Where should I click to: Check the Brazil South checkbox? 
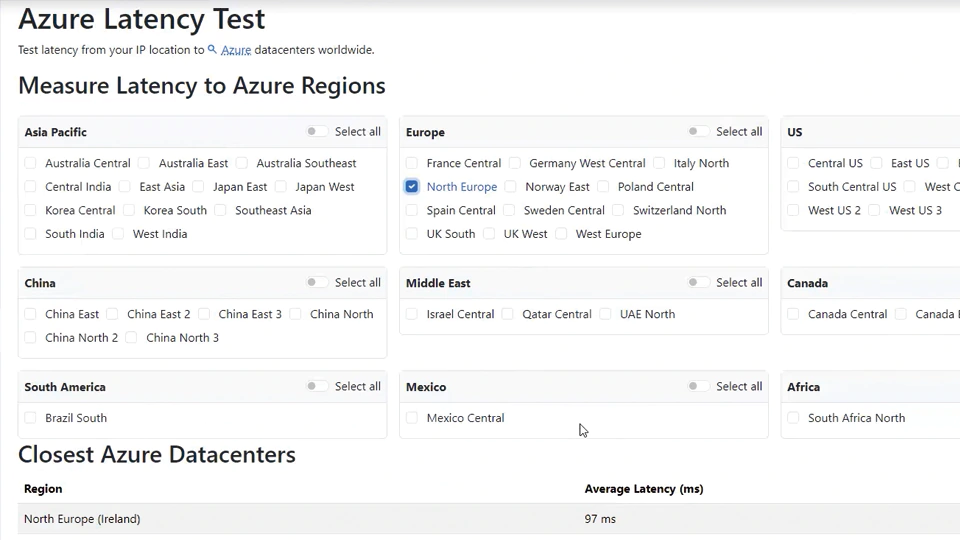(x=30, y=418)
